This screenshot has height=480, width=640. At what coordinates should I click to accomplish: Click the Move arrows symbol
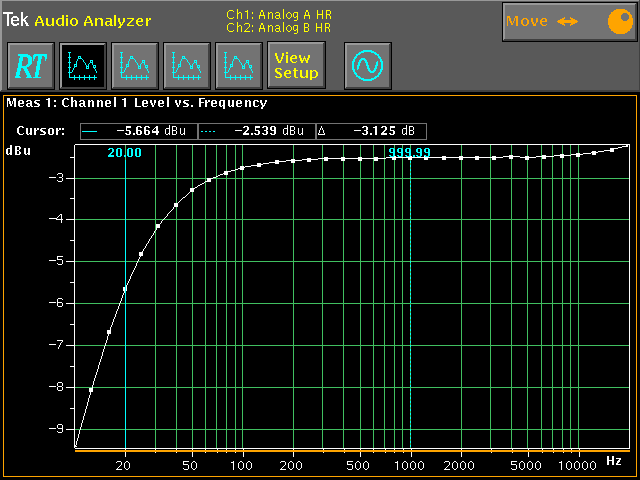pos(568,21)
